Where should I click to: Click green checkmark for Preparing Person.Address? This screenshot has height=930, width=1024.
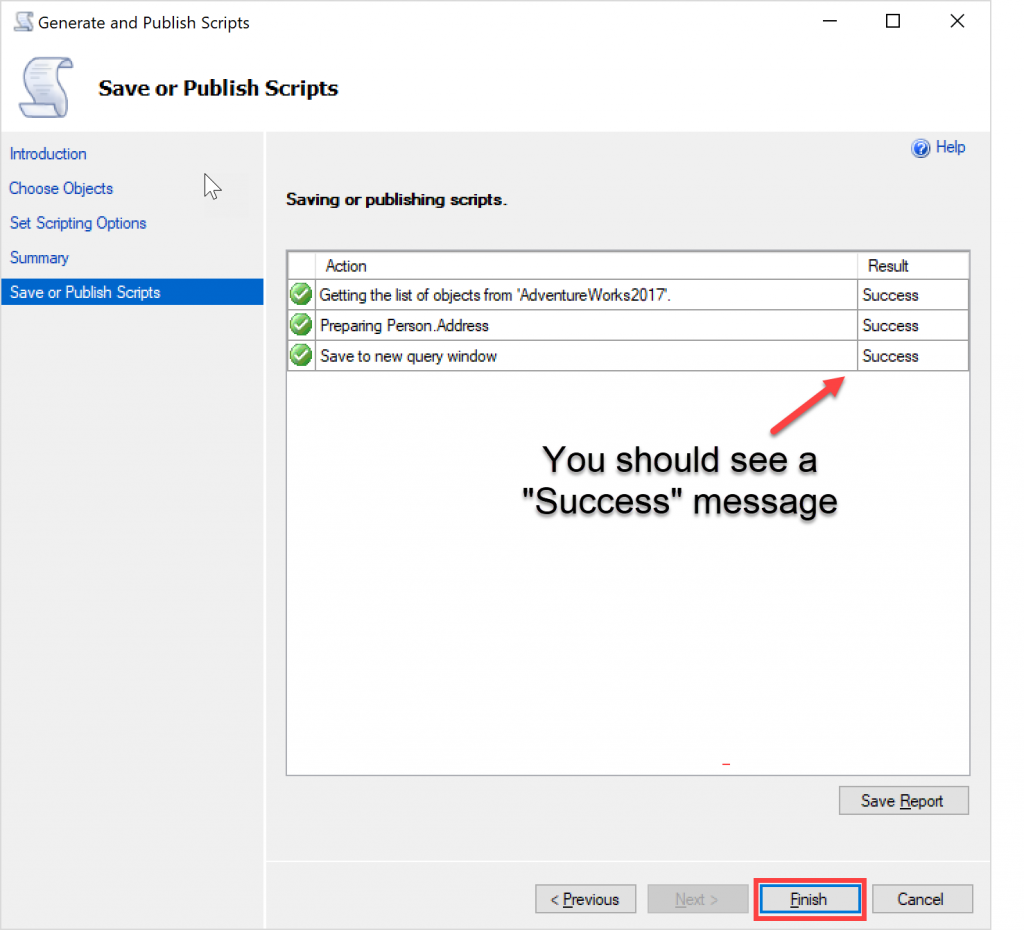point(301,325)
